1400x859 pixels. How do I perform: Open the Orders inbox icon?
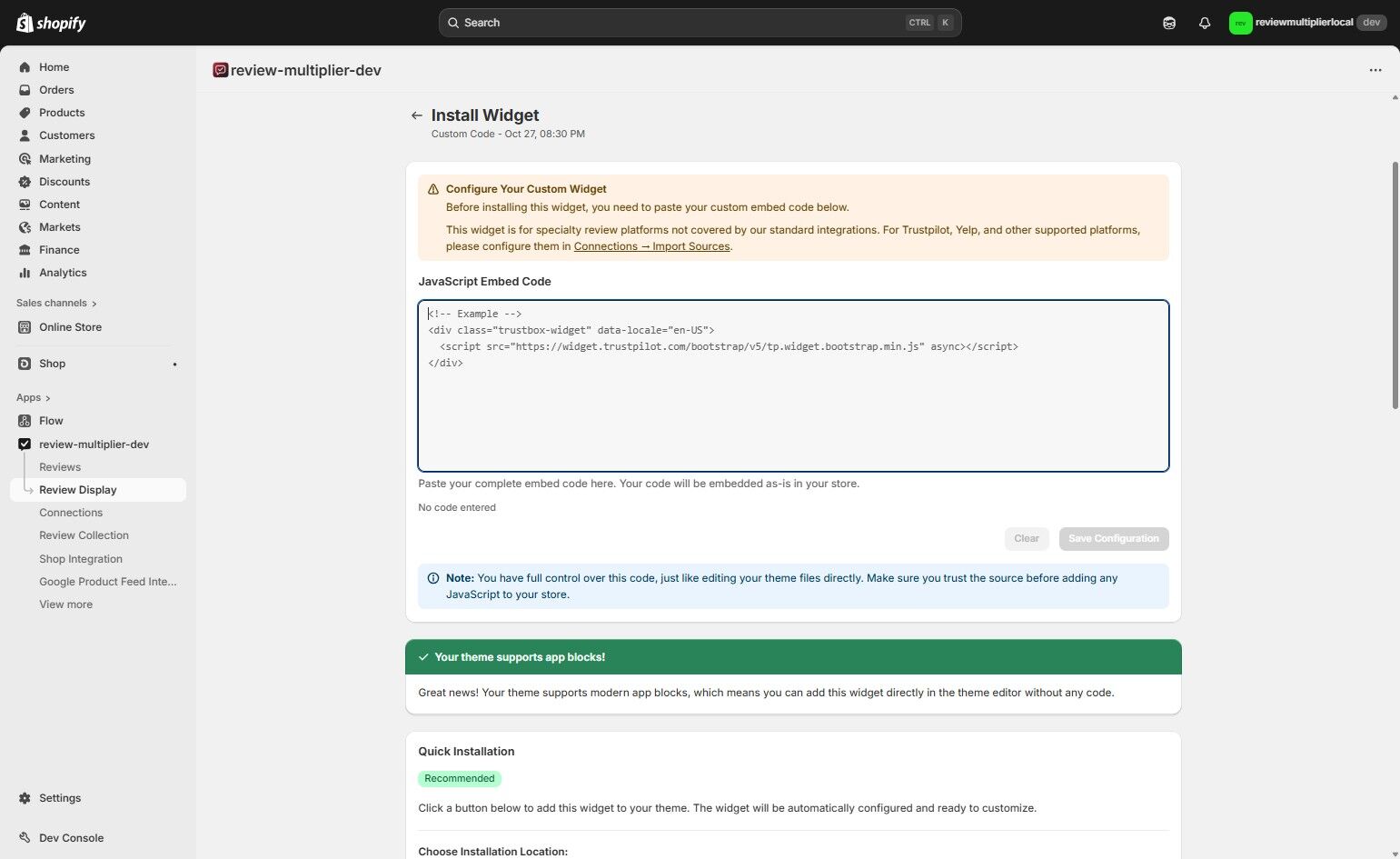coord(25,90)
